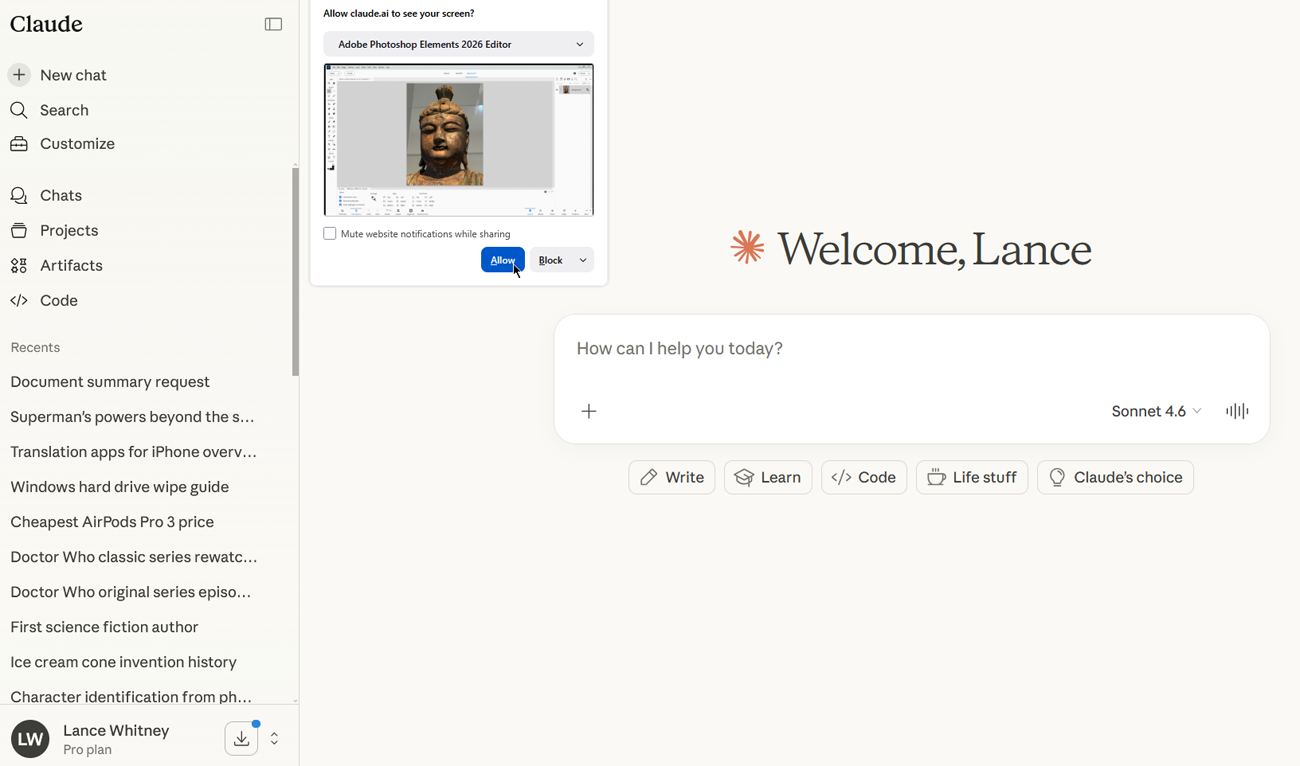1300x766 pixels.
Task: Expand the account menu up-down chevron
Action: click(274, 739)
